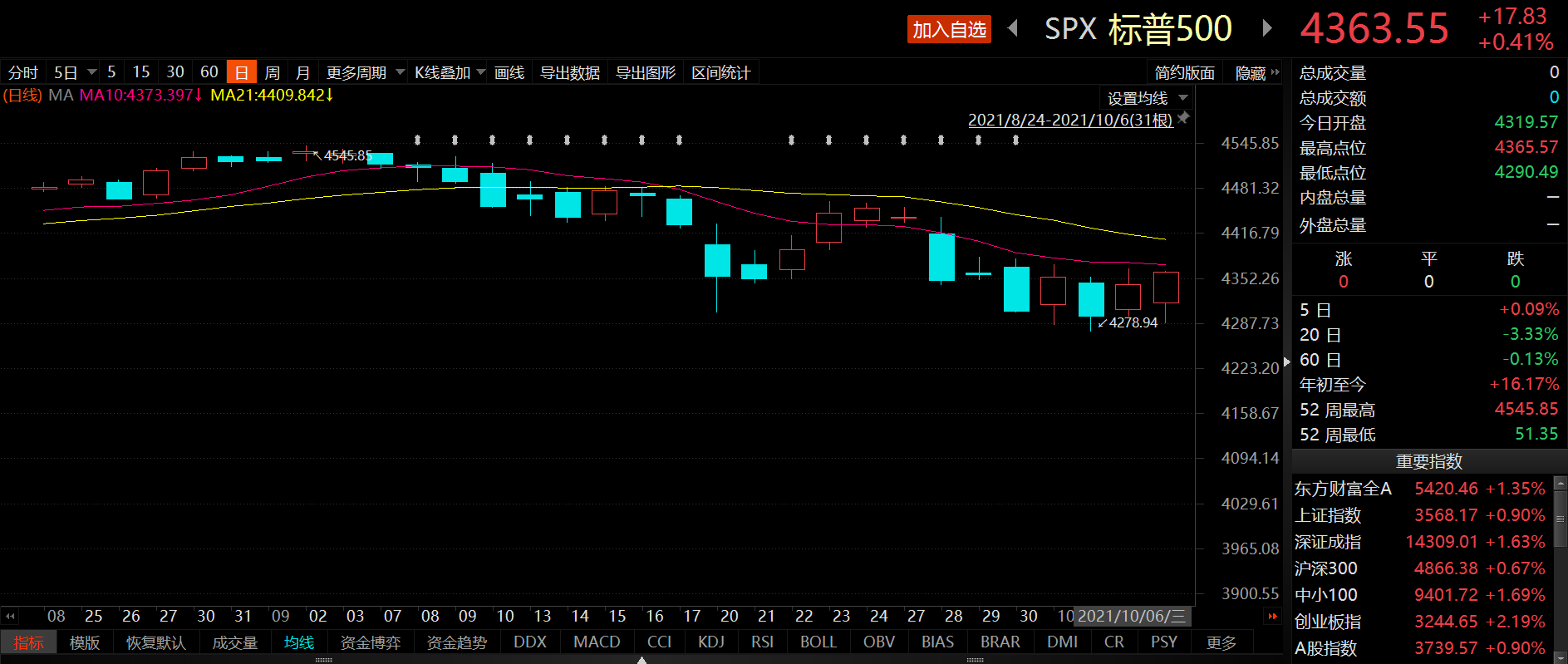Select the 周 weekly period tab
Viewport: 1568px width, 664px height.
pyautogui.click(x=272, y=72)
